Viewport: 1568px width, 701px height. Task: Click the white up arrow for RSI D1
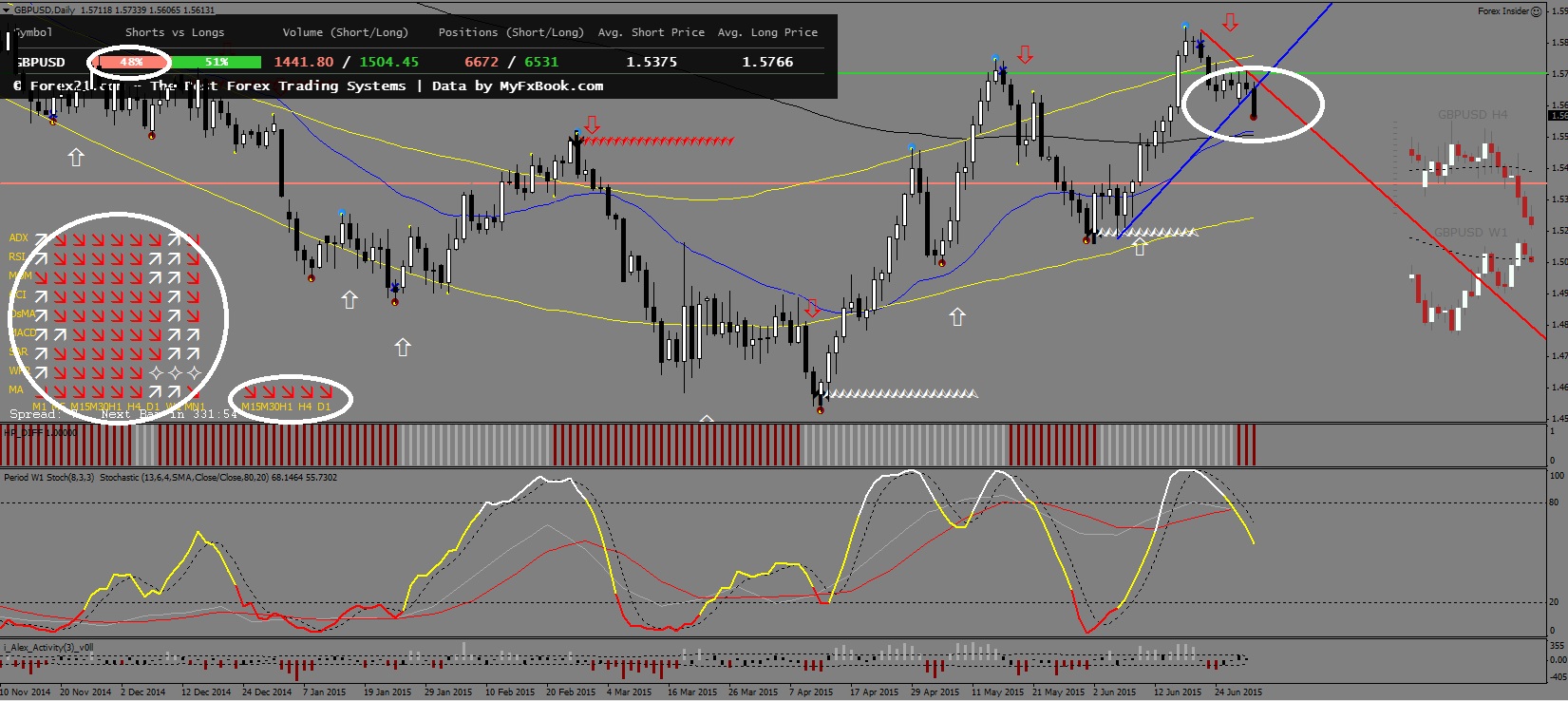pyautogui.click(x=155, y=258)
